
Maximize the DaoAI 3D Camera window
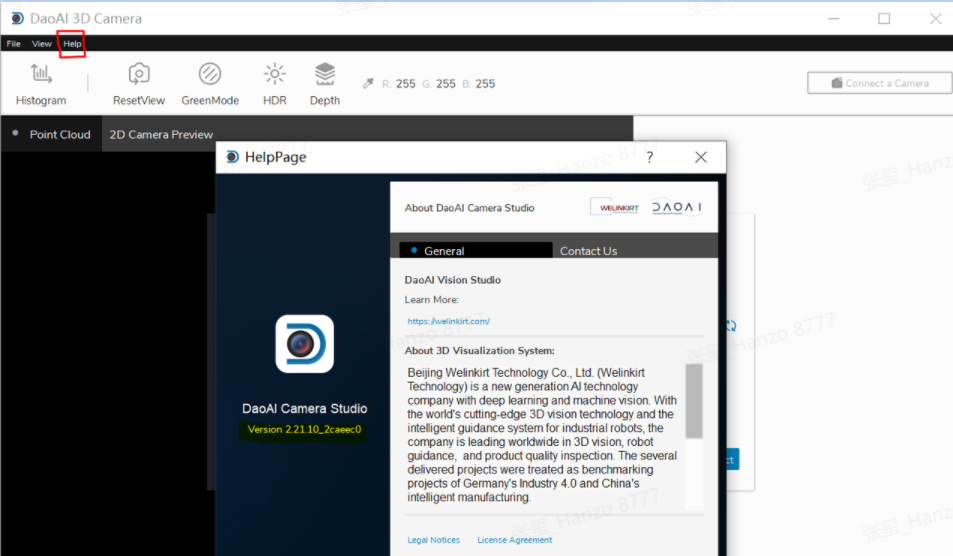[x=884, y=19]
